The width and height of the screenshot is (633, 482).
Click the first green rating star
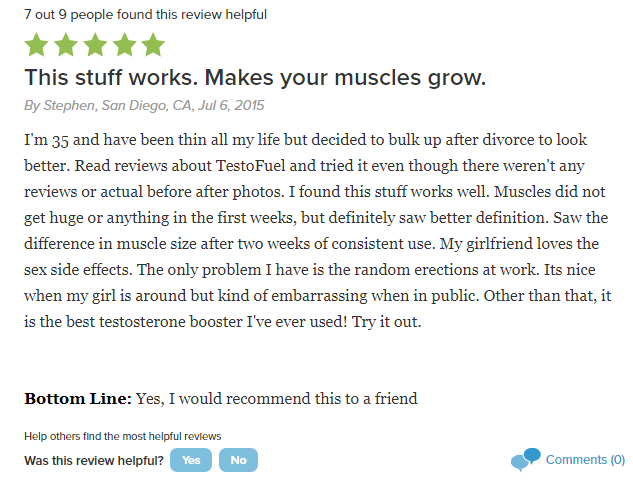[x=36, y=44]
